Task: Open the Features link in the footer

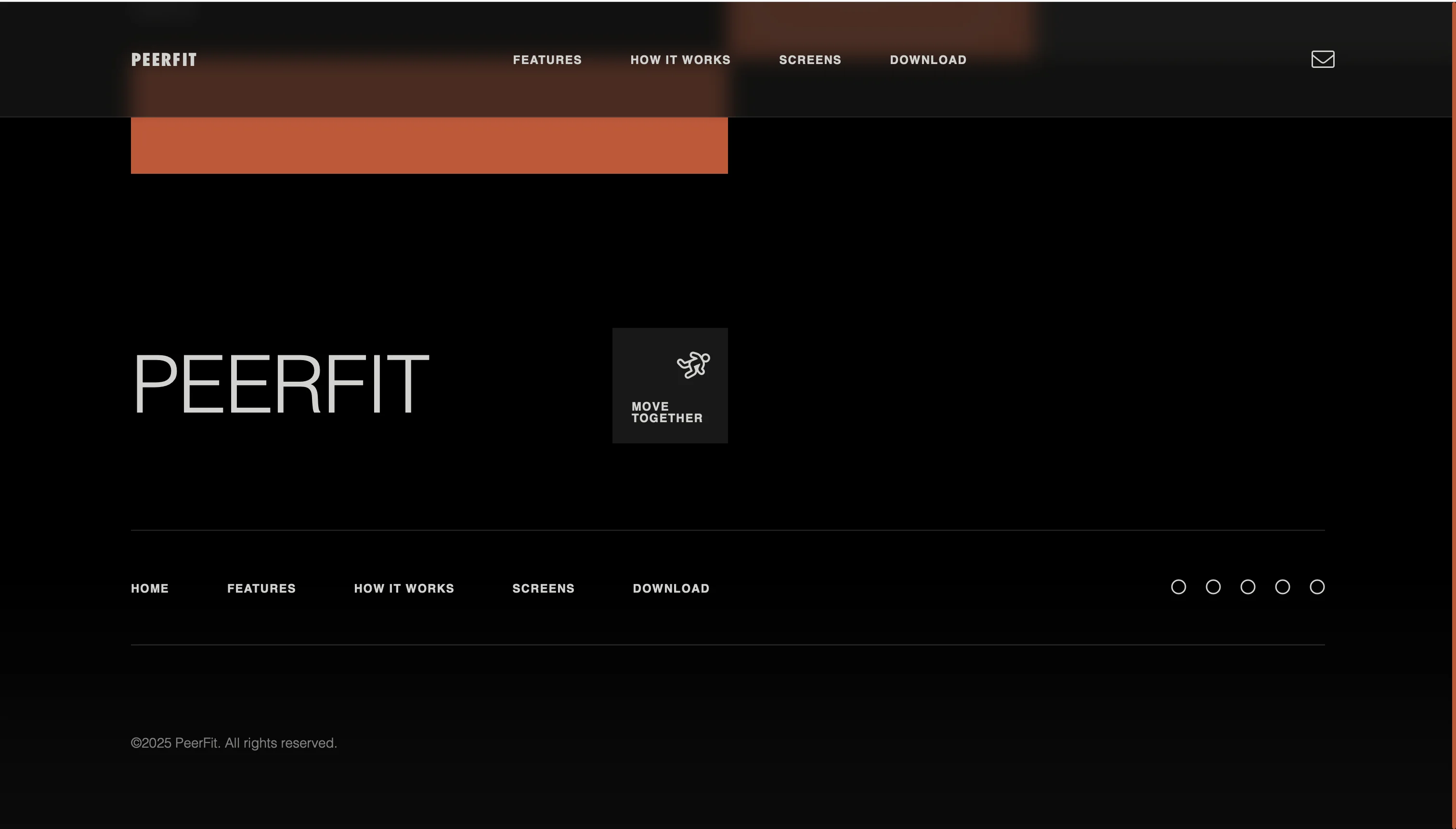Action: 261,588
